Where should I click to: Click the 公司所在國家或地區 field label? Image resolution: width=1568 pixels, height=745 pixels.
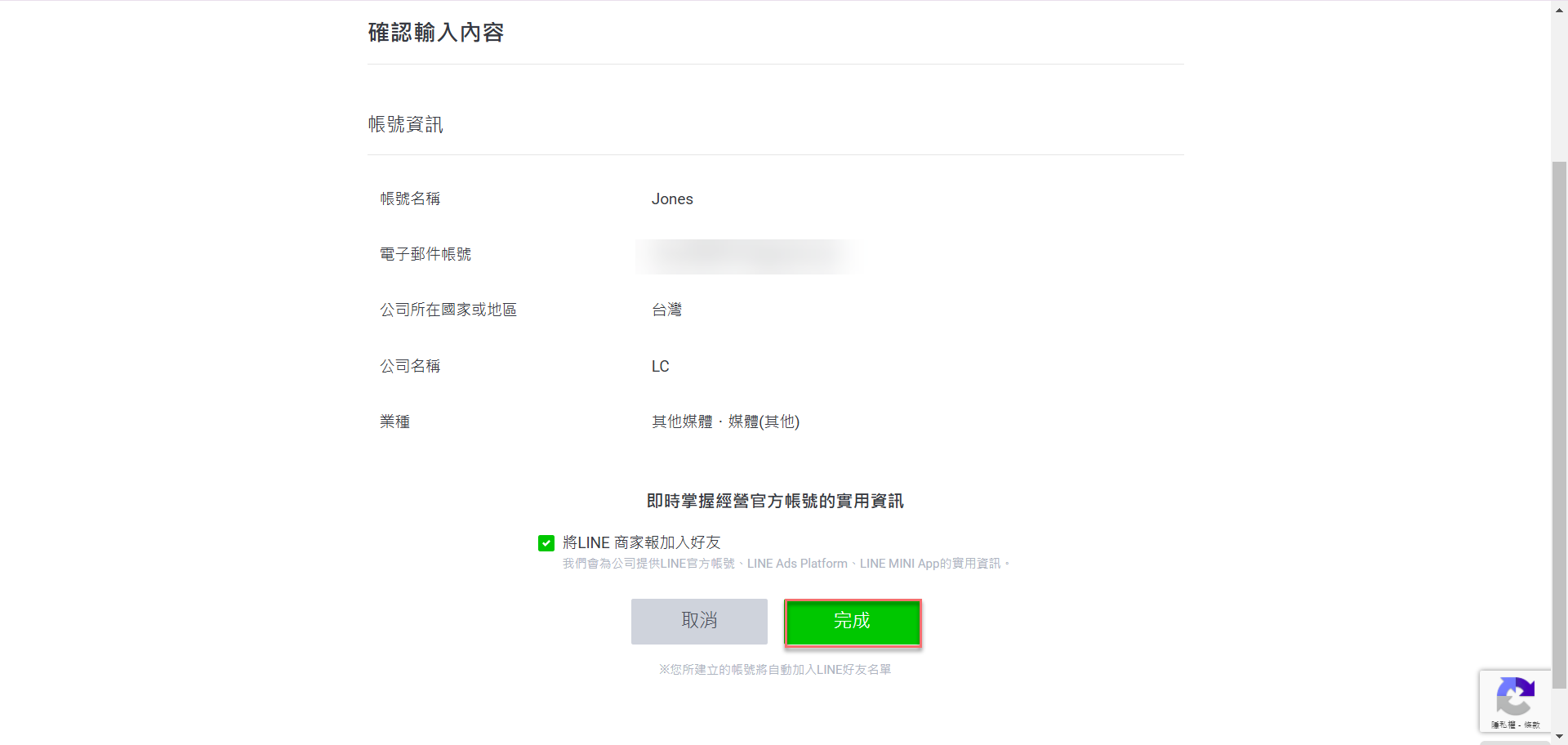tap(448, 310)
